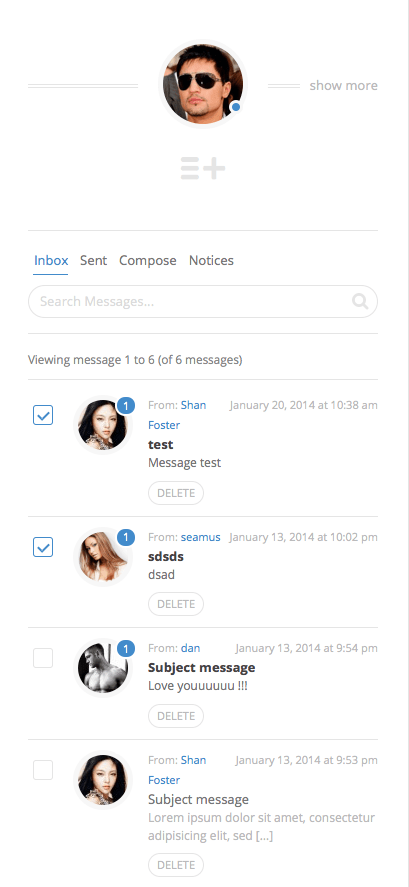This screenshot has width=409, height=887.
Task: Click the search magnifier icon
Action: click(360, 301)
